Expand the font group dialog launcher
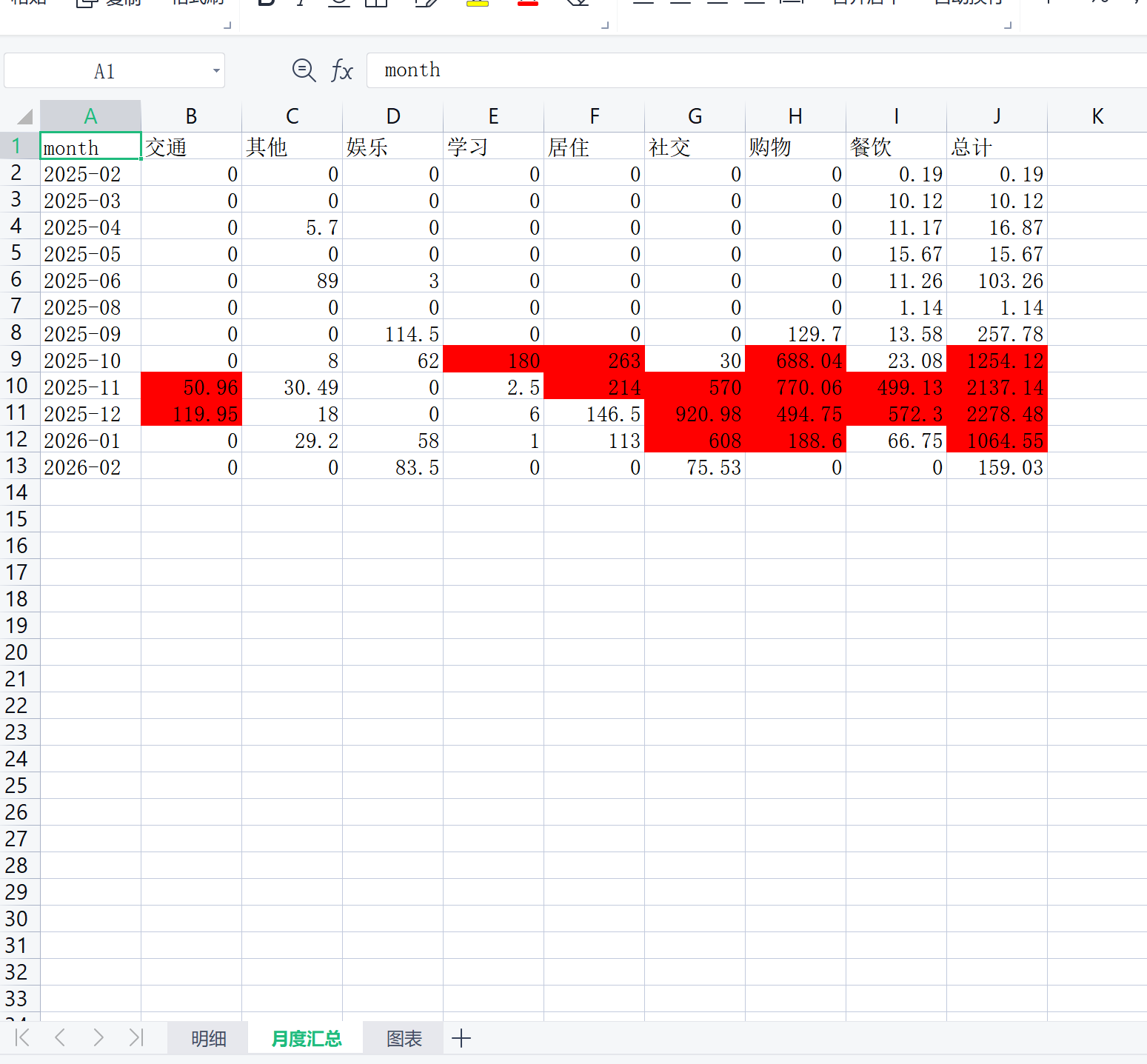 pos(604,25)
